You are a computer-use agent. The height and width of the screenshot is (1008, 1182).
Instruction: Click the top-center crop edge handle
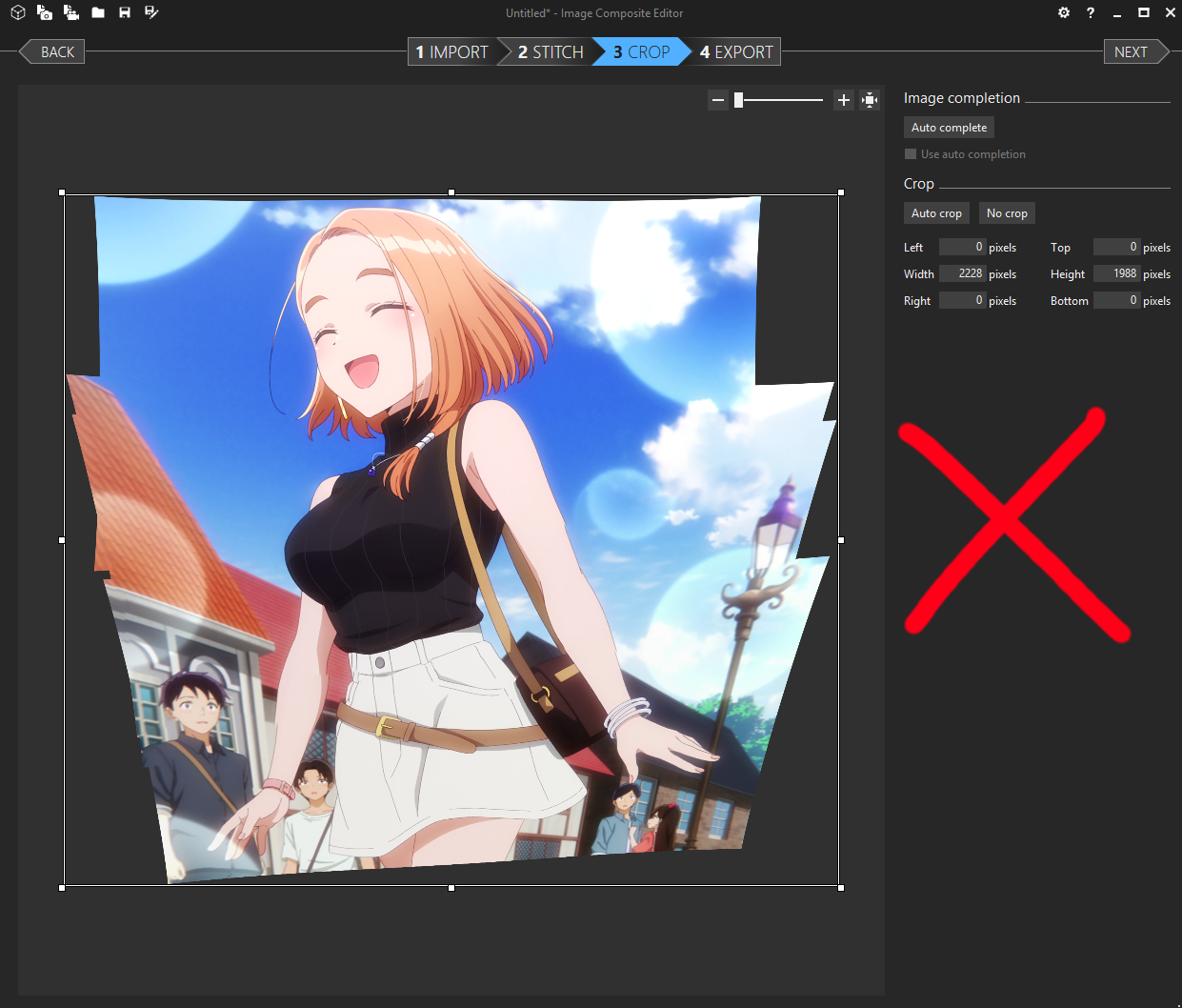tap(451, 192)
